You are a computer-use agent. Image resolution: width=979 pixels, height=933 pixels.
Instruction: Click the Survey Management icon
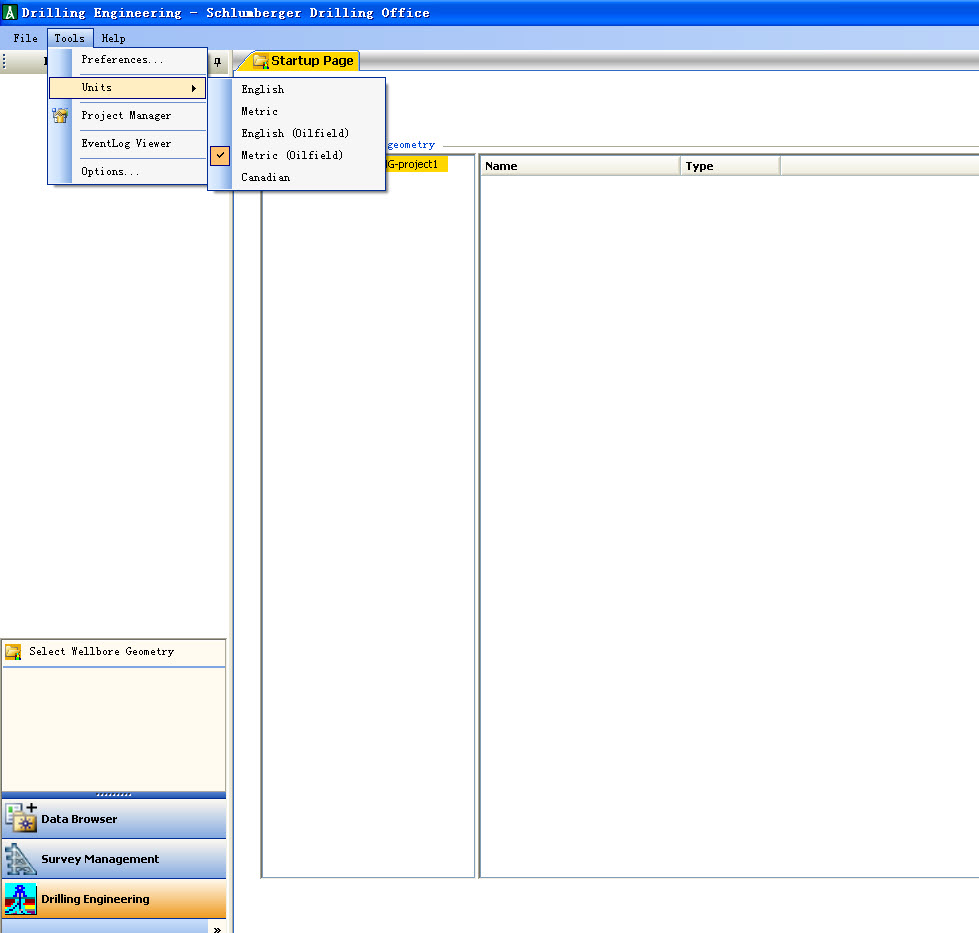[x=21, y=859]
